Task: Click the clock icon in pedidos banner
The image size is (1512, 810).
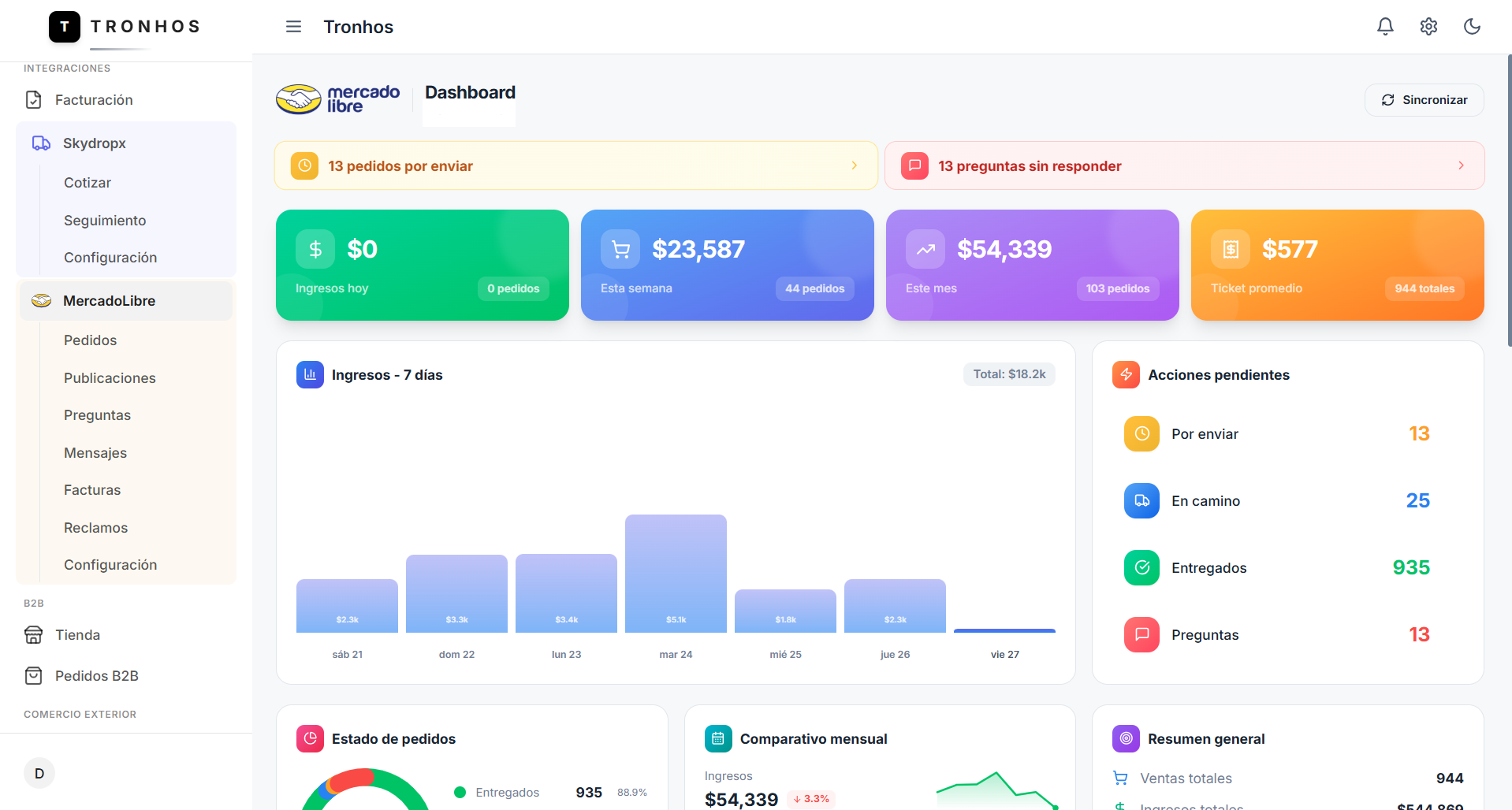Action: point(304,165)
